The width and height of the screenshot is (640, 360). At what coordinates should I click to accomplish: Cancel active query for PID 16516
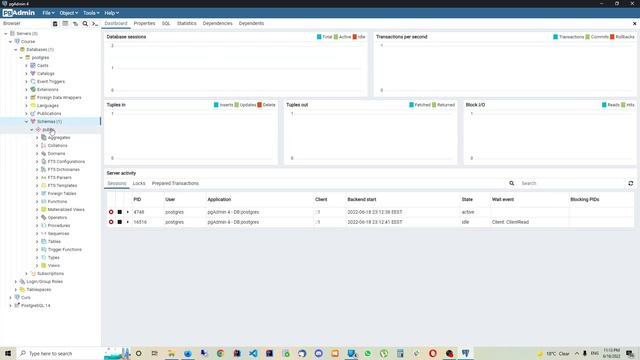pyautogui.click(x=120, y=222)
